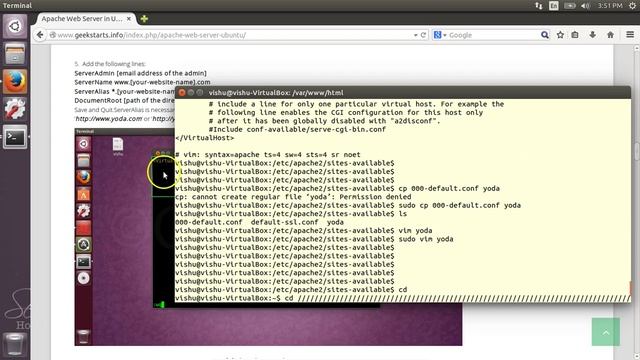Reload the page in Firefox

423,35
